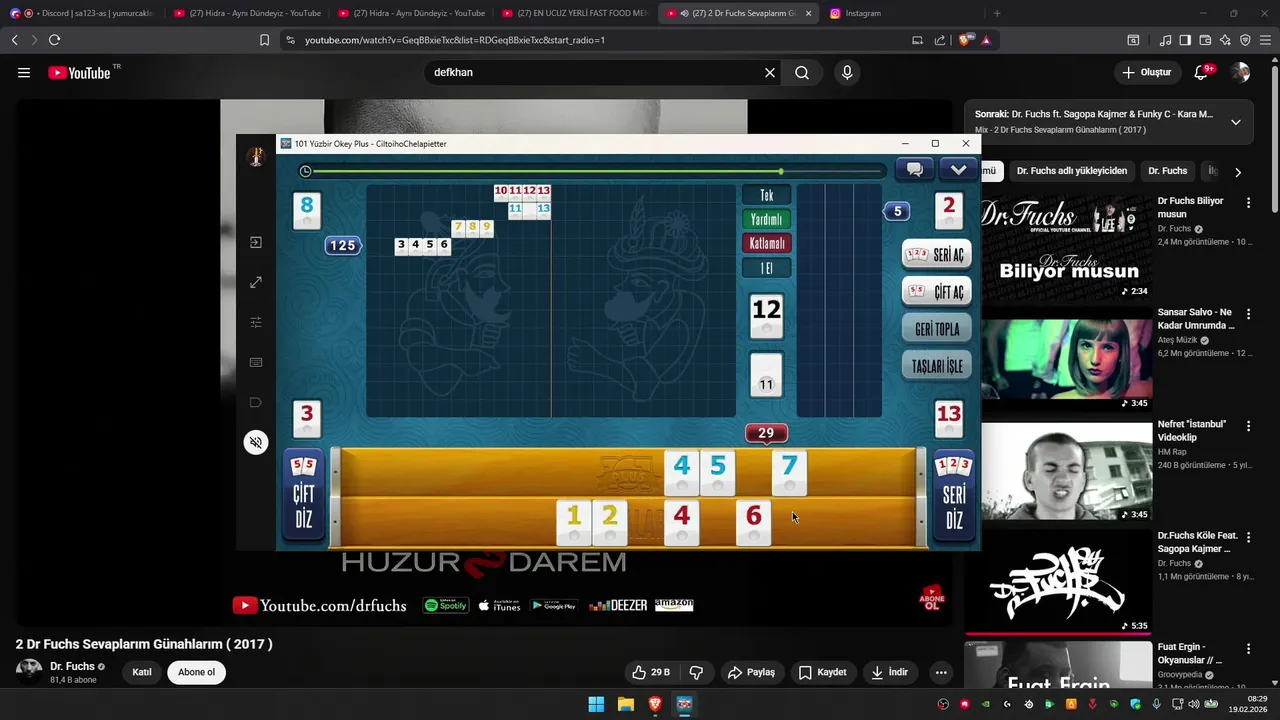Click the GERİ TOPLA button

tap(936, 329)
